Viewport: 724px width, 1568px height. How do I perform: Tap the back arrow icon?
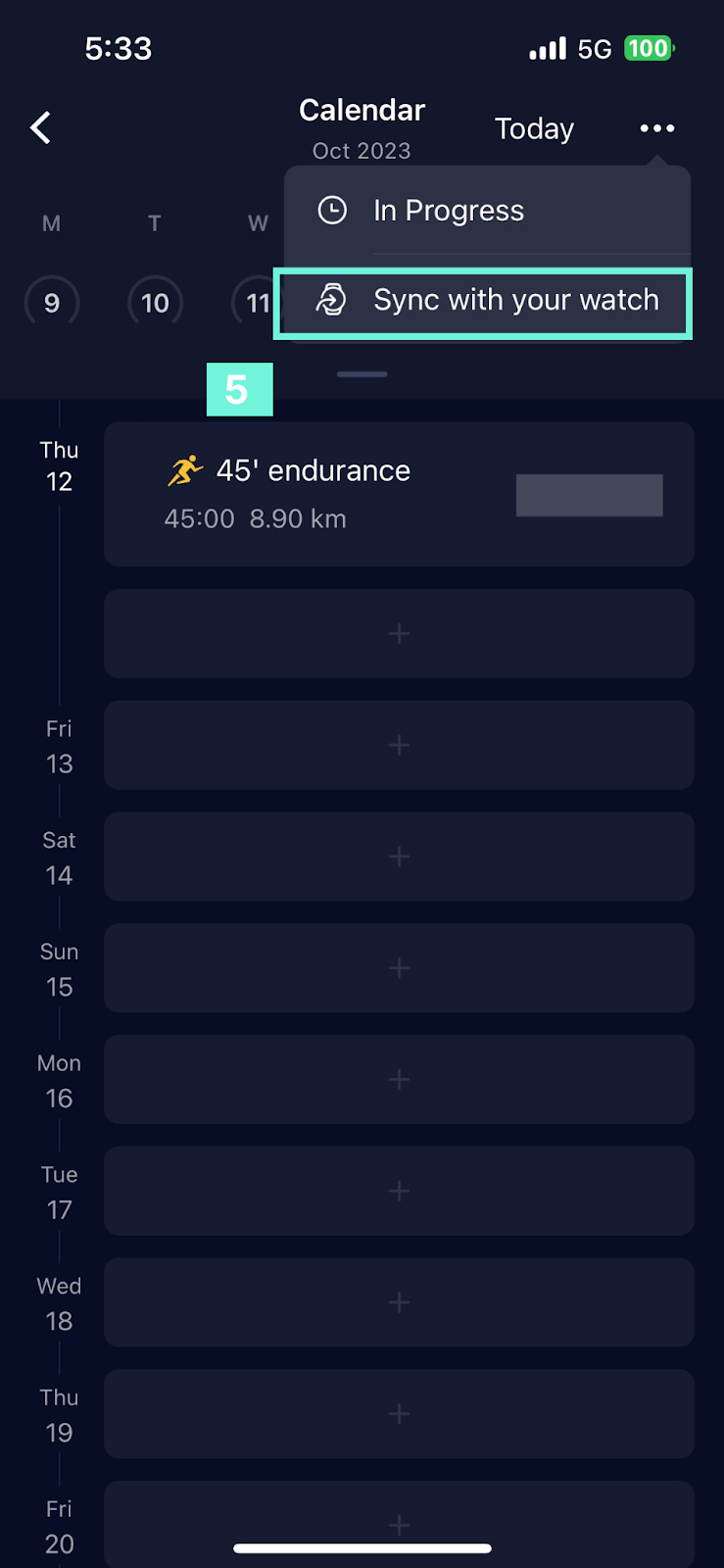[x=40, y=127]
